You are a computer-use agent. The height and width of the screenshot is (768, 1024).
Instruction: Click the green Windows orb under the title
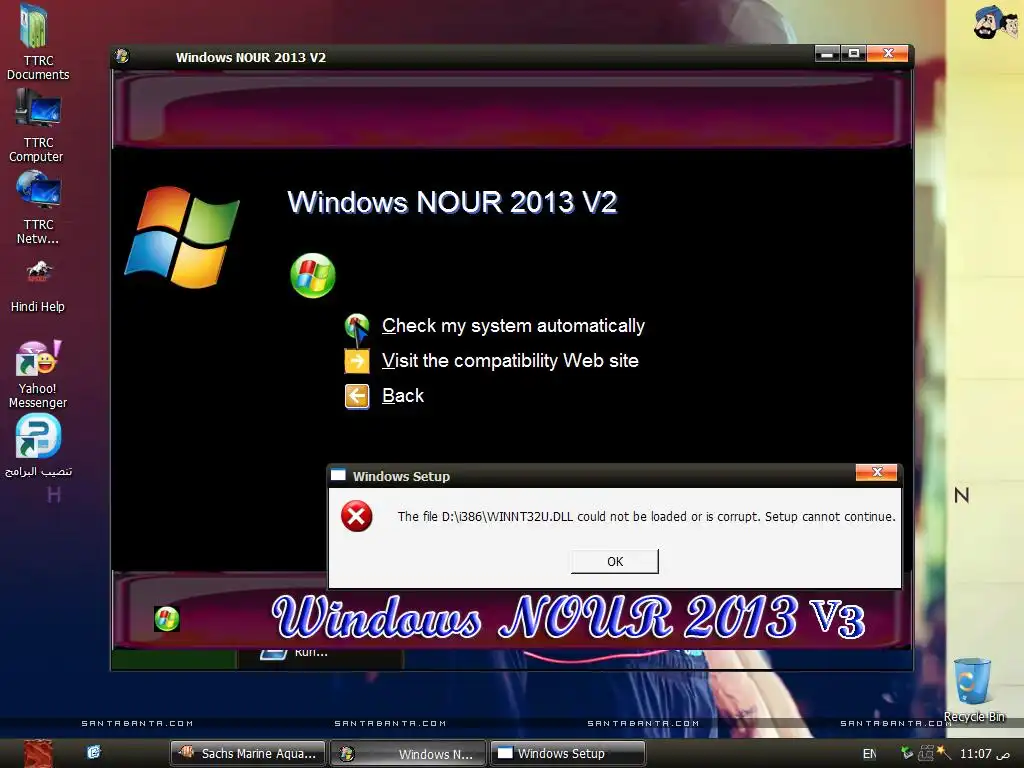313,276
